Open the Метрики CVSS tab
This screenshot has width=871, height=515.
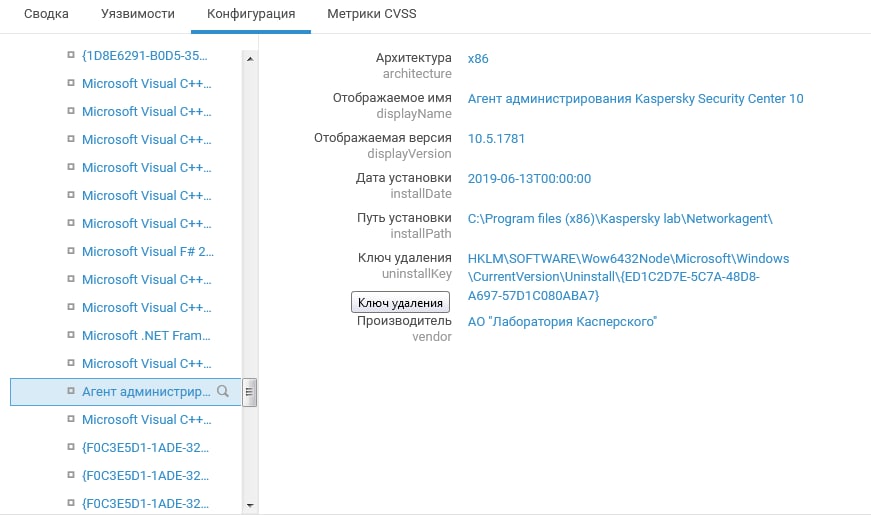(372, 14)
